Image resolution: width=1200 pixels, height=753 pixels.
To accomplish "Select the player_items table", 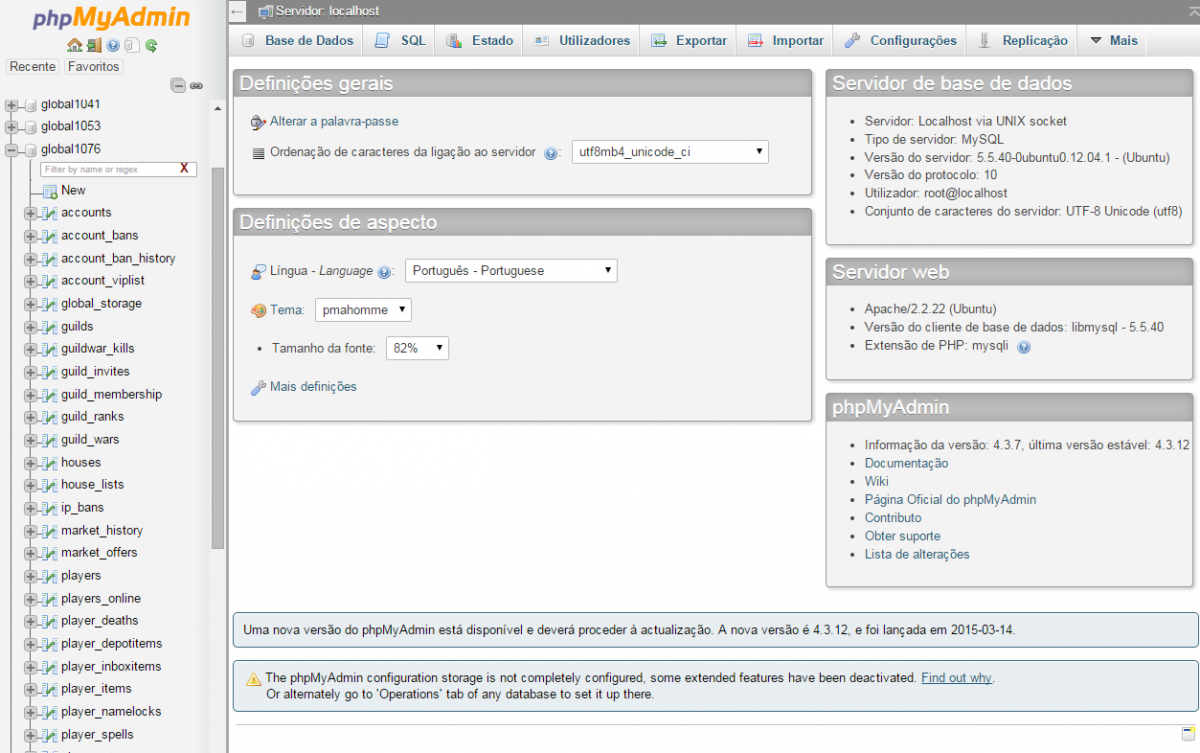I will click(96, 689).
